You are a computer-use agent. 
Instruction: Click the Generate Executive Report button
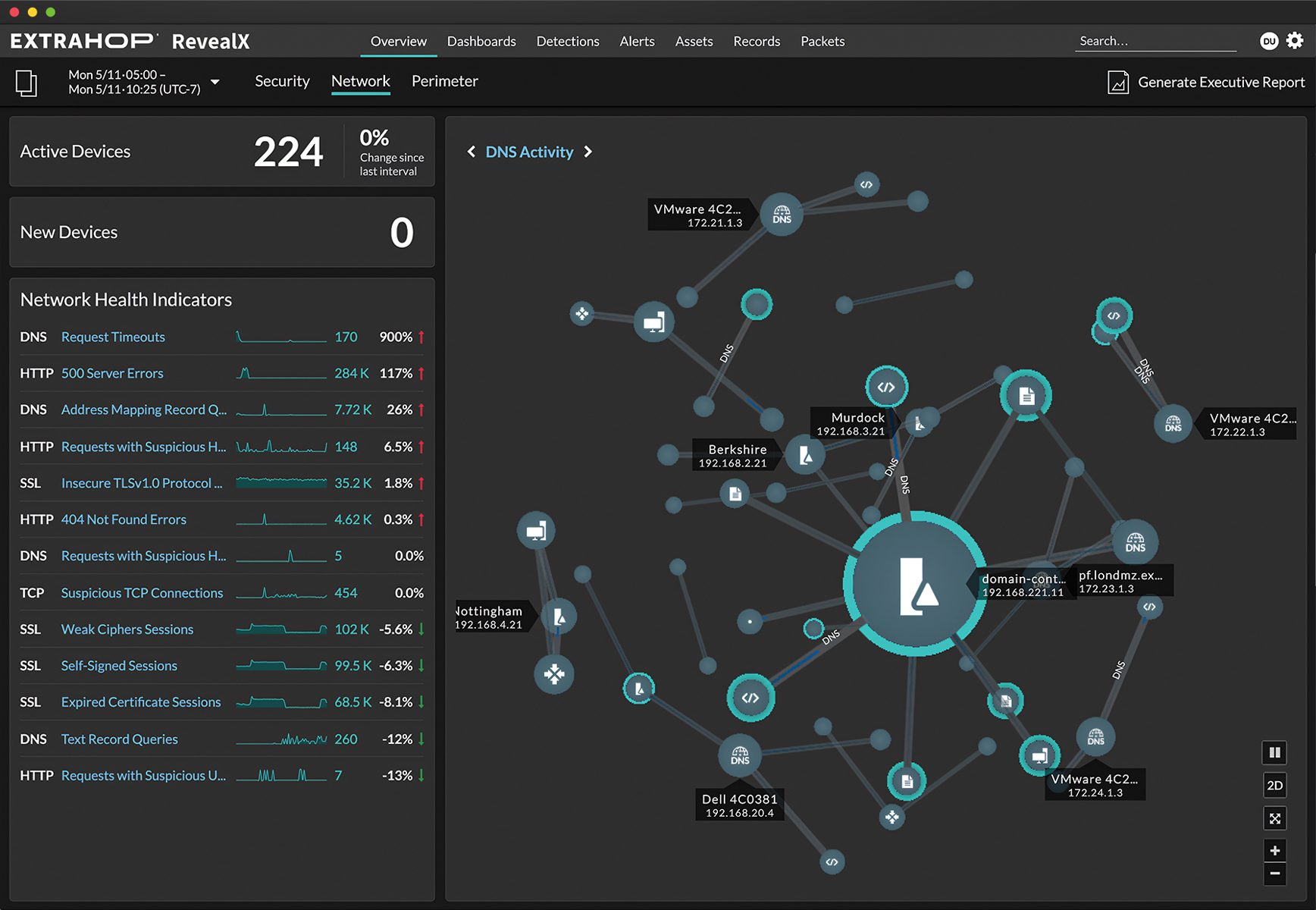pyautogui.click(x=1207, y=82)
